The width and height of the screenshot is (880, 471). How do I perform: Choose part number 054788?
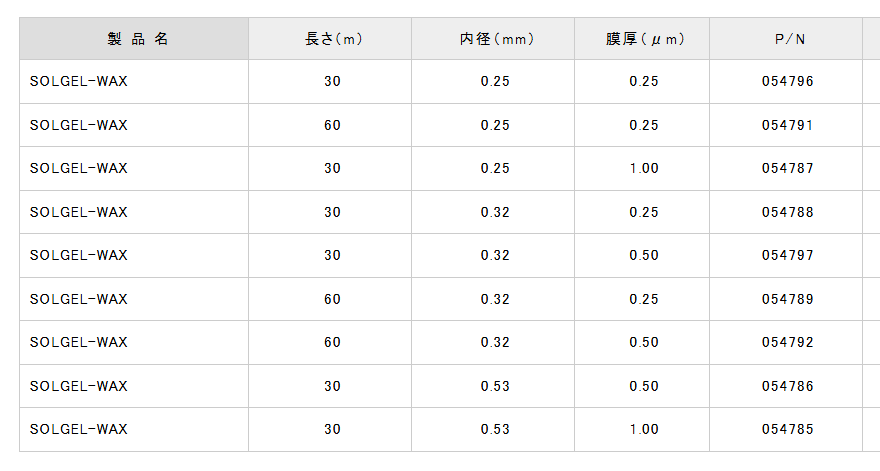coord(788,212)
